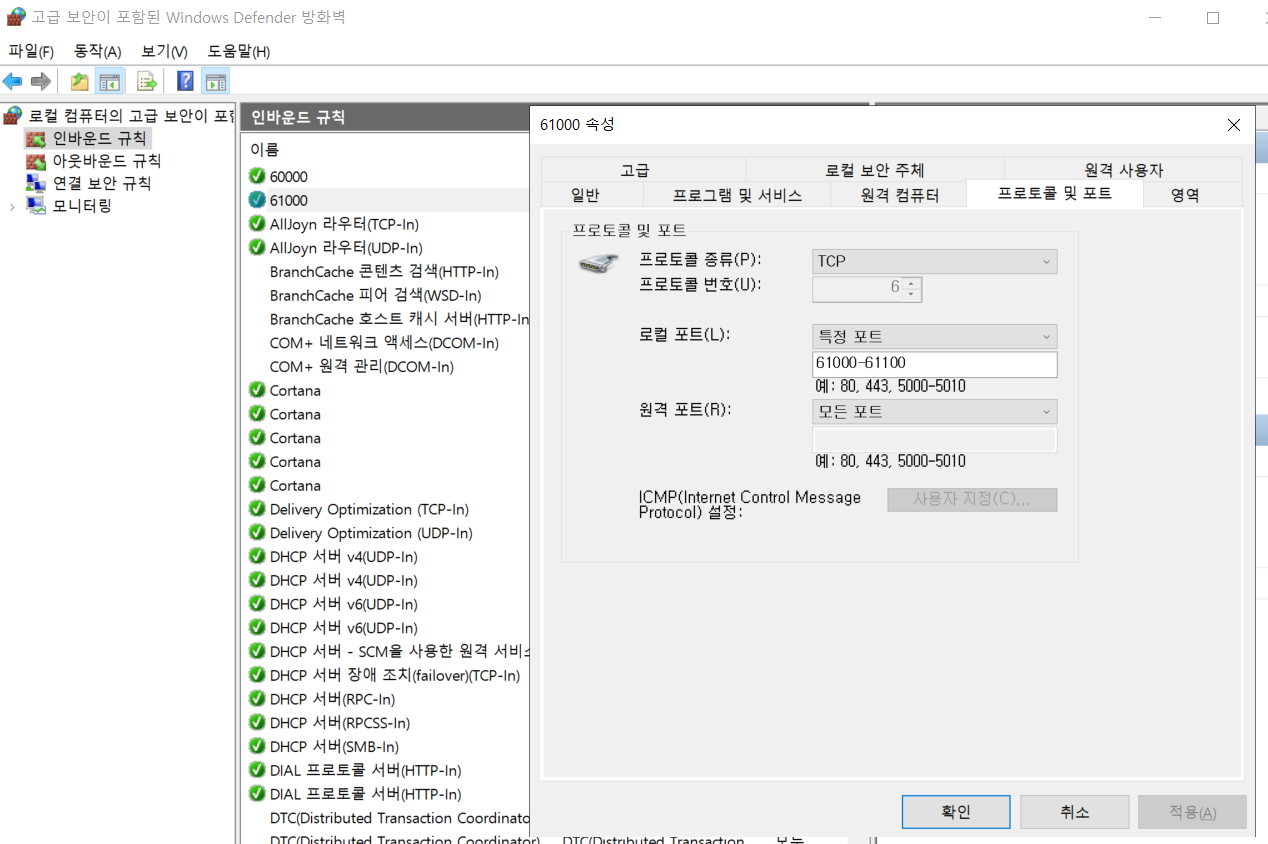Click the Export List toolbar icon
The image size is (1268, 844).
(x=147, y=82)
